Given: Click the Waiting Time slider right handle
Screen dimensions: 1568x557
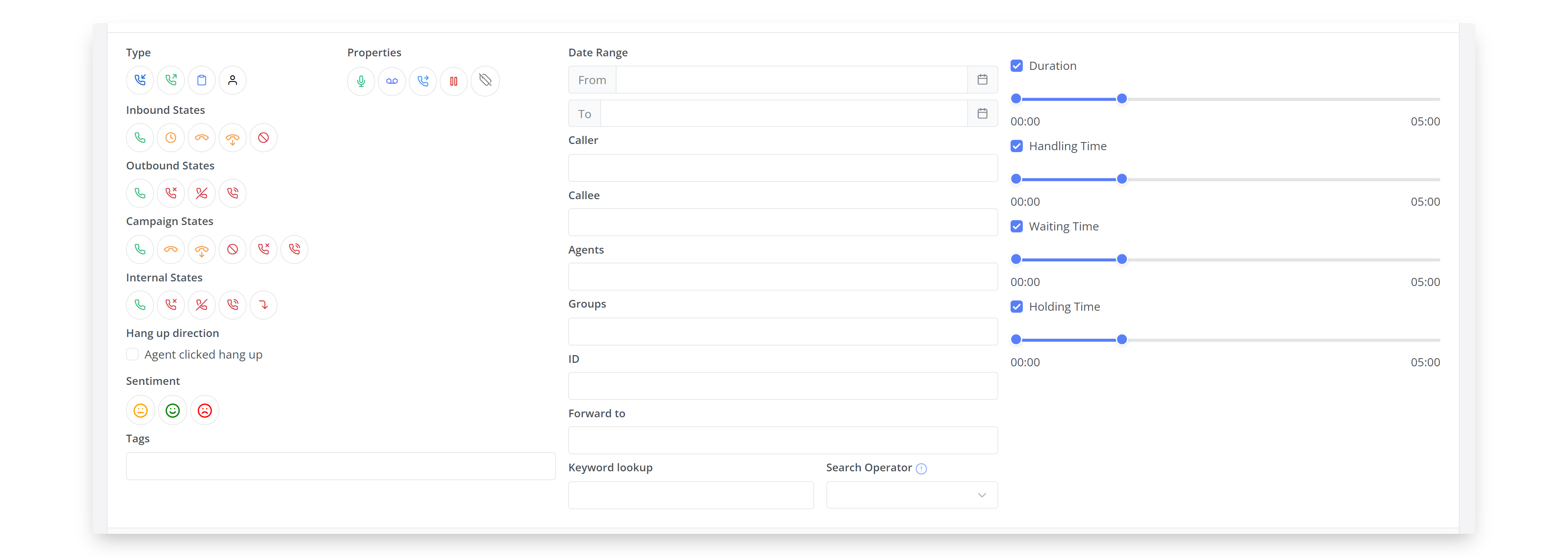Looking at the screenshot, I should click(x=1122, y=259).
